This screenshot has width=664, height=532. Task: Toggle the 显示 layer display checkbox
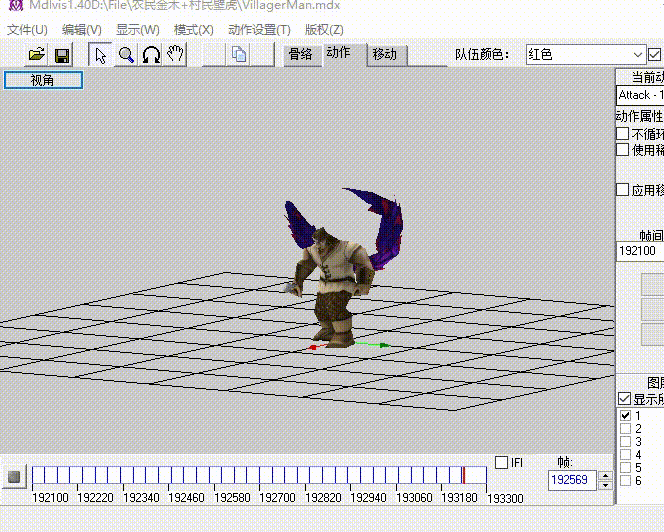(625, 399)
